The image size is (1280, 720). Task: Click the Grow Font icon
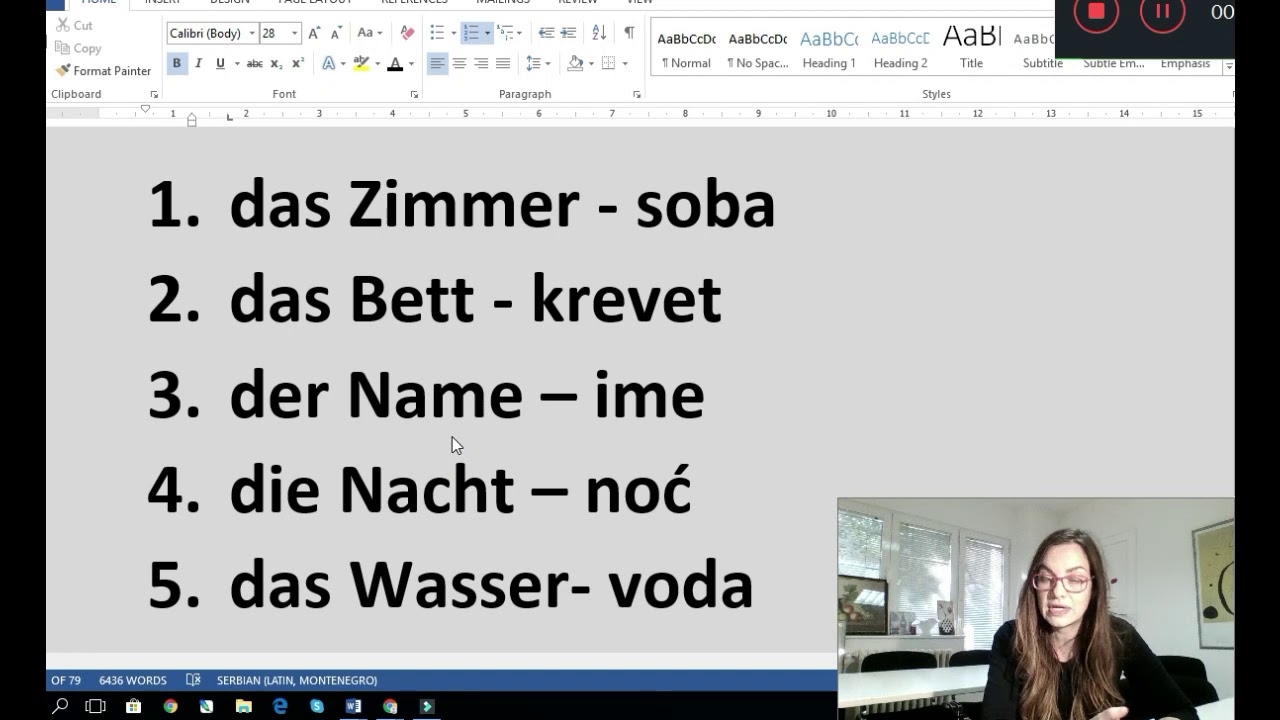pyautogui.click(x=314, y=33)
